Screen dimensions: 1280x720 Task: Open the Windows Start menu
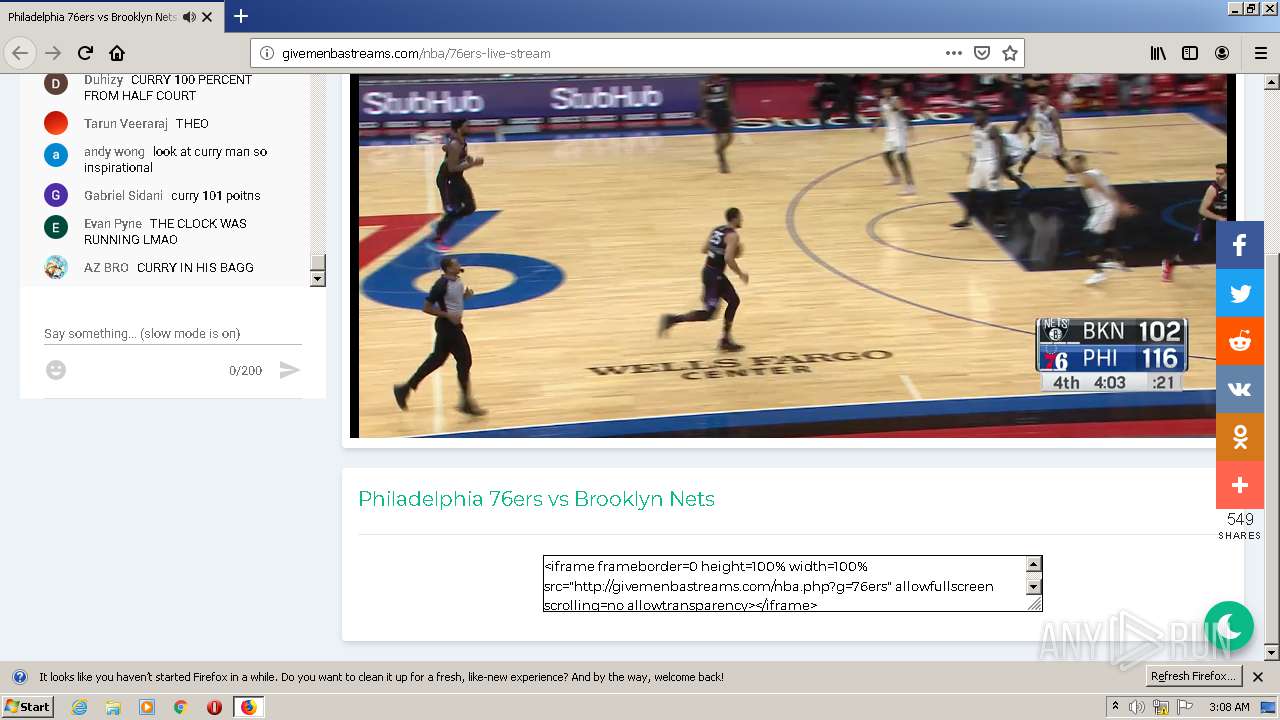[x=27, y=706]
